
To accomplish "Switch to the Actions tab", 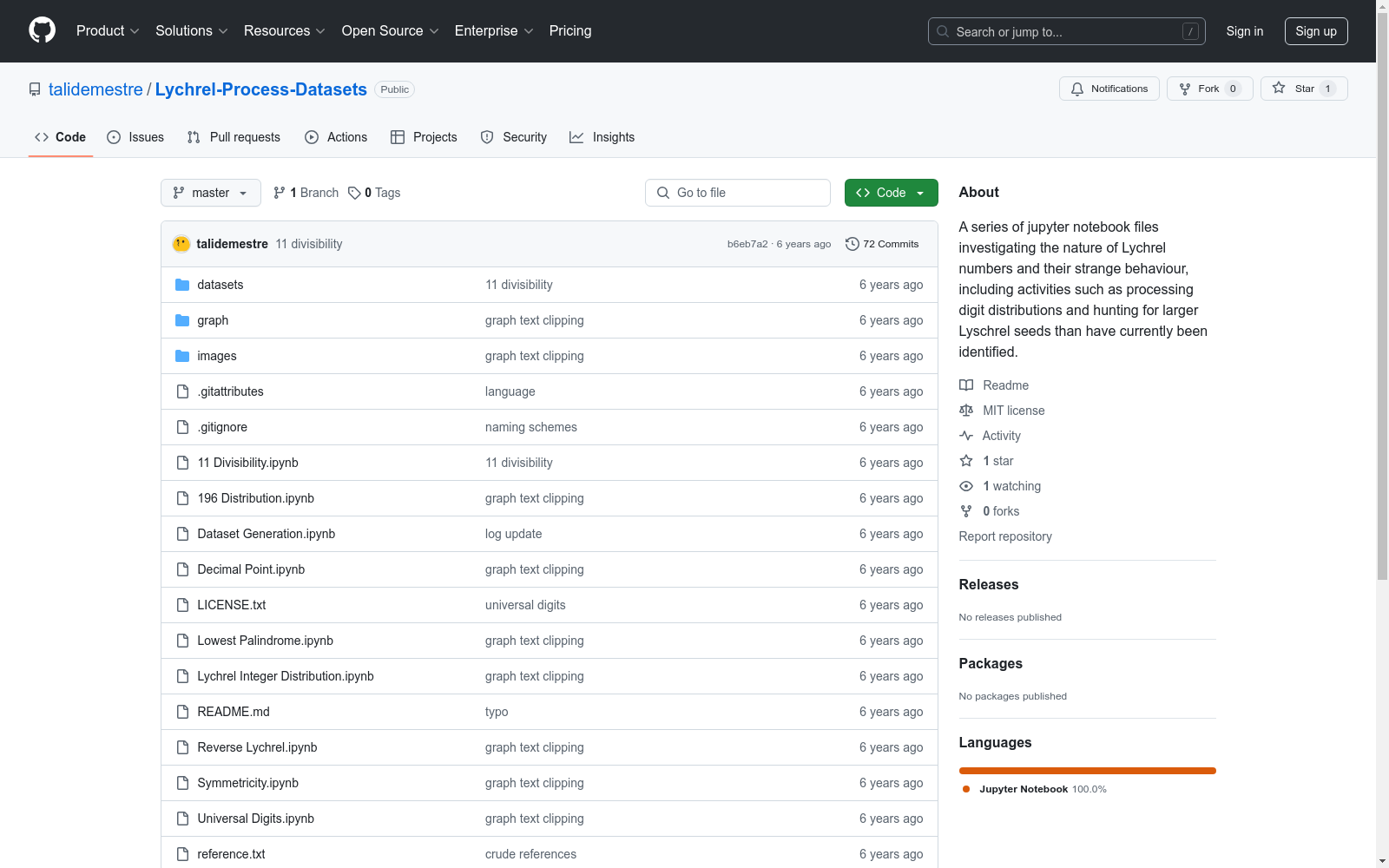I will pos(336,137).
